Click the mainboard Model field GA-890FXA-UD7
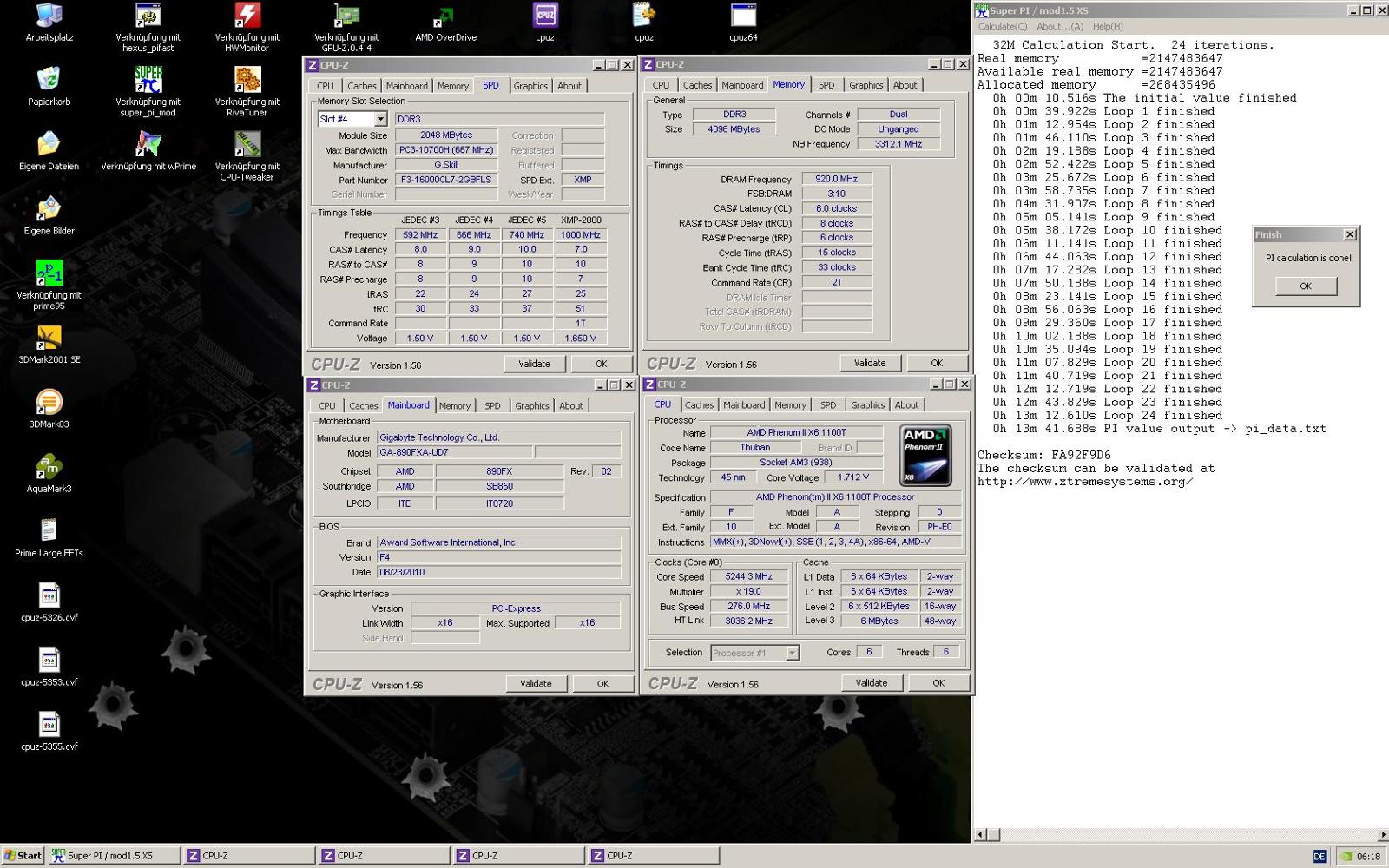The height and width of the screenshot is (868, 1389). [455, 453]
